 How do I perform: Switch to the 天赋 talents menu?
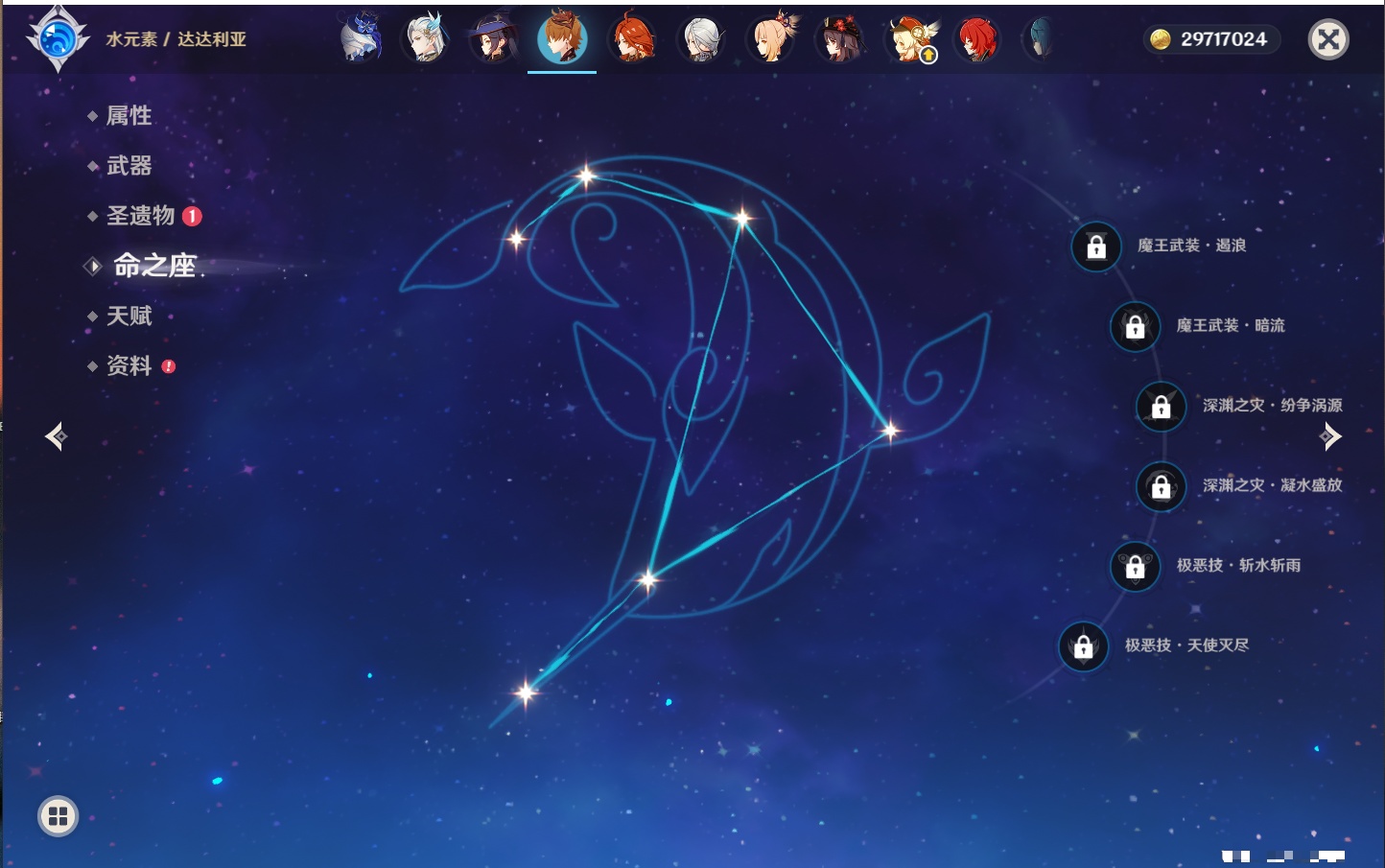[x=129, y=316]
